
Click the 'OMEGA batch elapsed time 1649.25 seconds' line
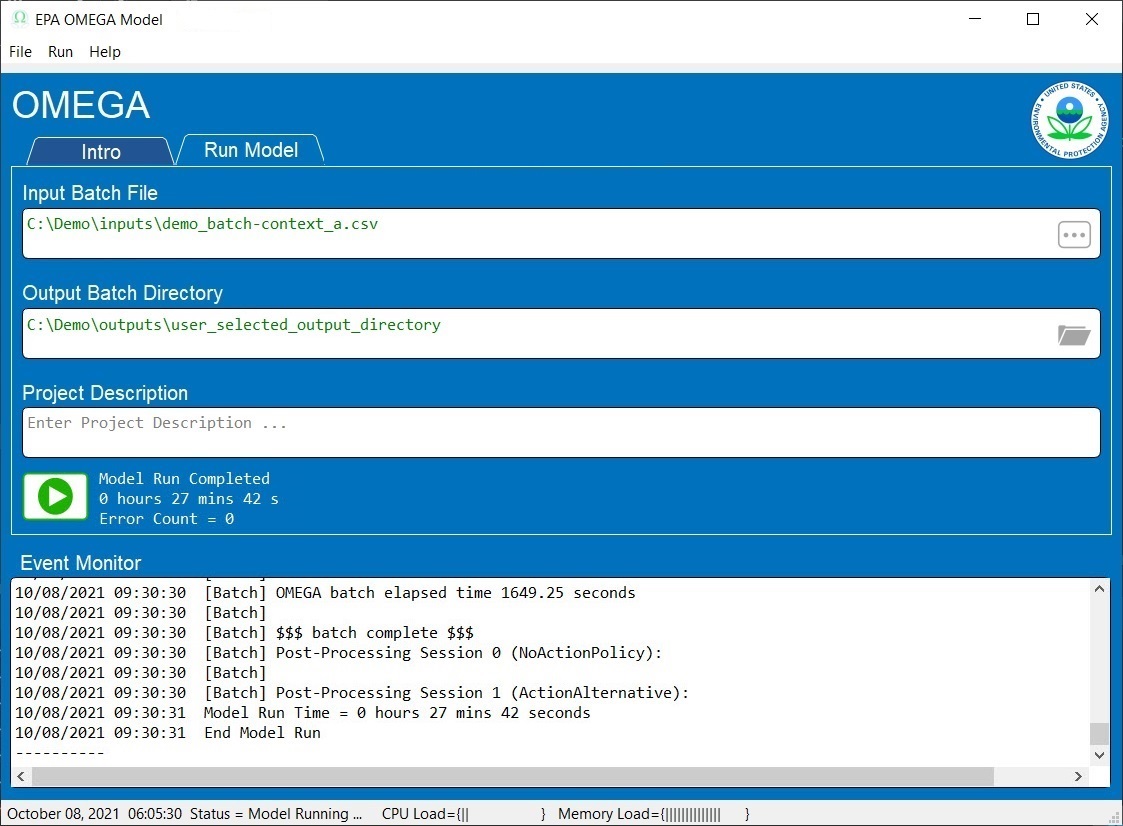coord(456,592)
